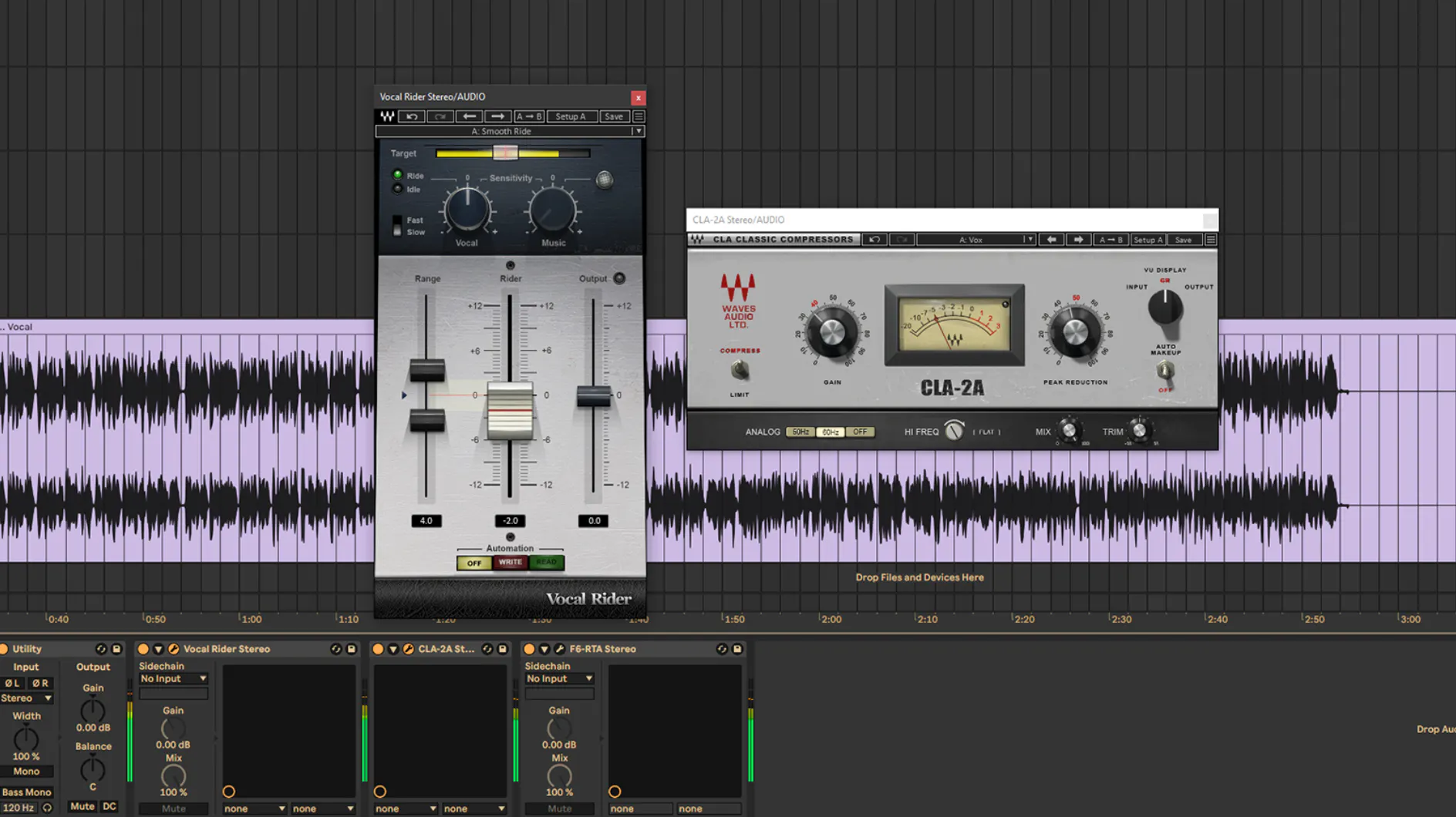Collapse parameters of F6-RTA device triangle
This screenshot has height=817, width=1456.
[544, 649]
